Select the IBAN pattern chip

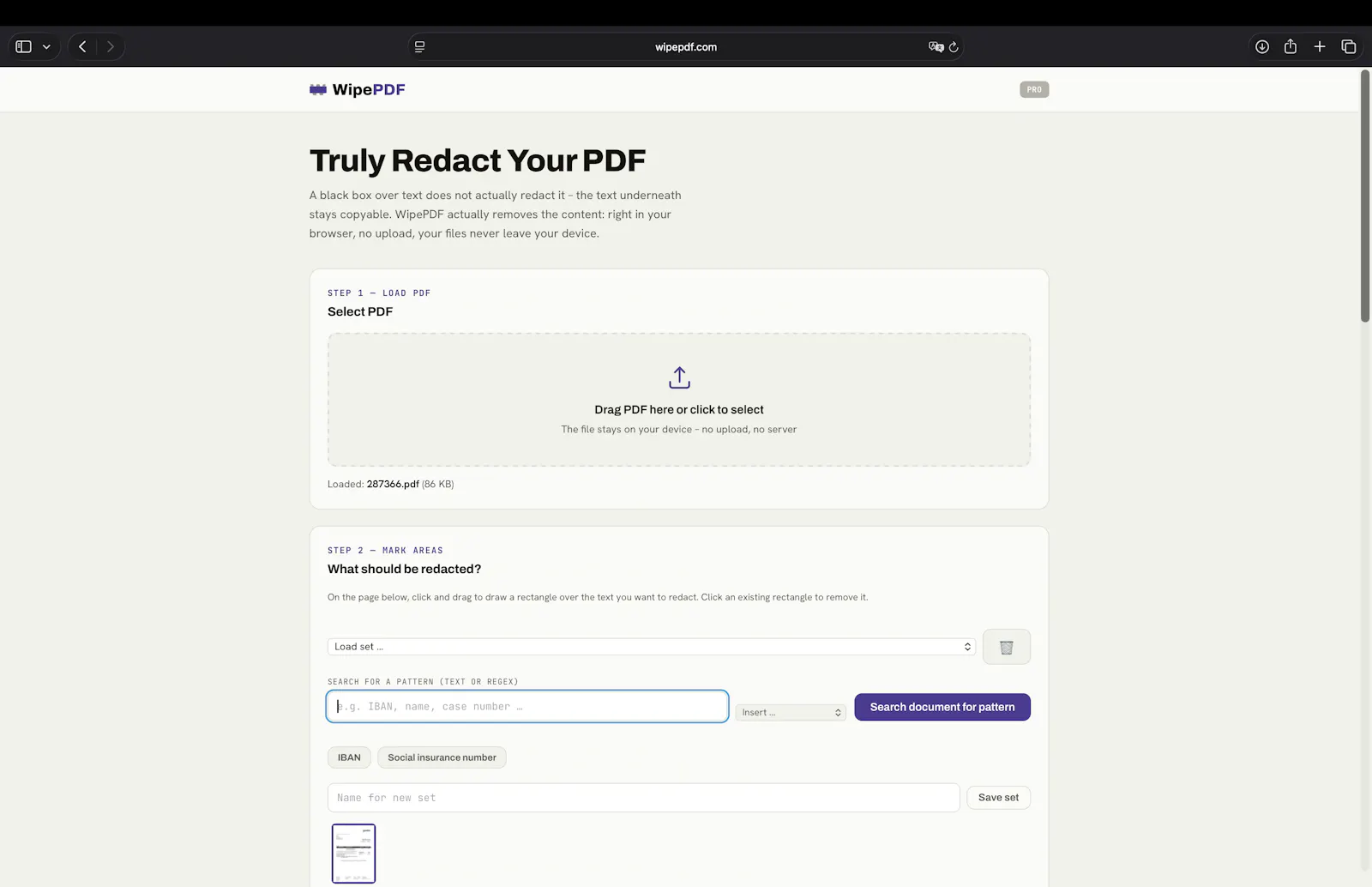(349, 757)
